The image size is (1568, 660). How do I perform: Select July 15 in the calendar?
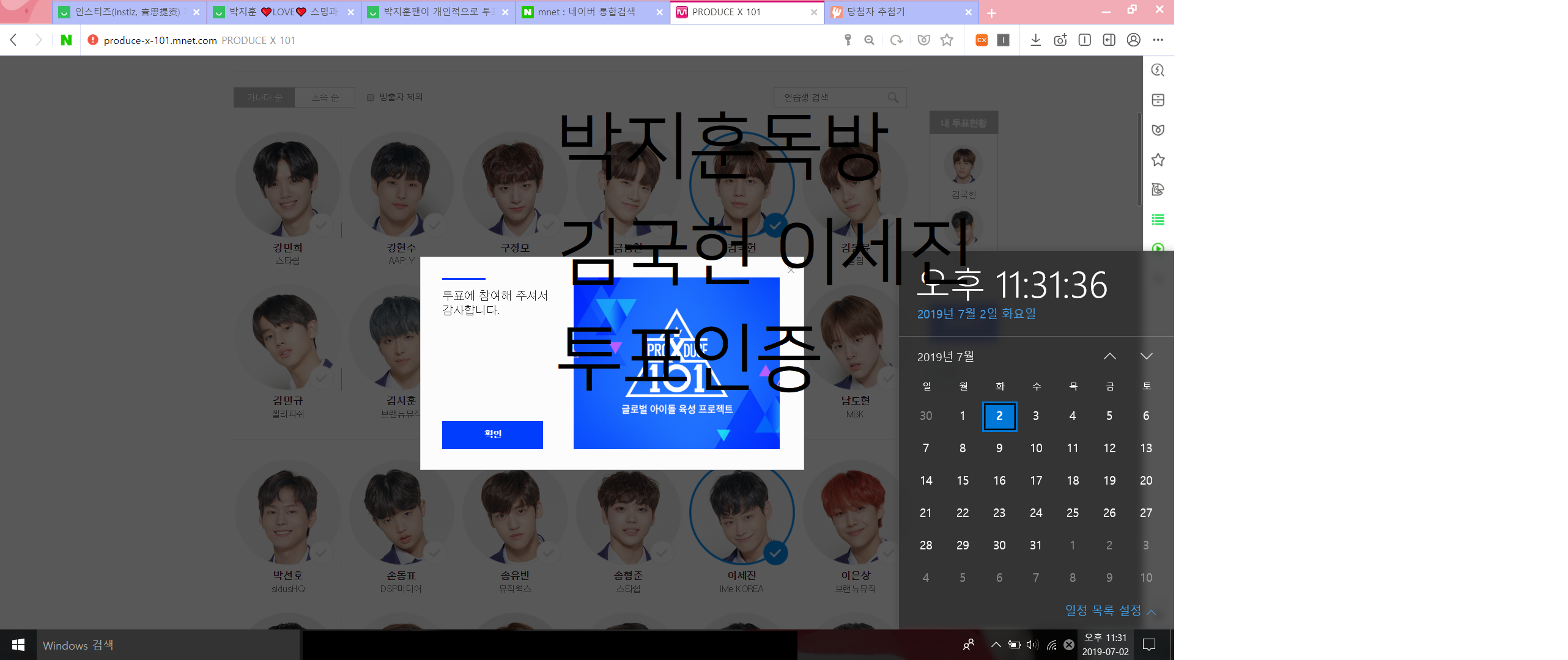tap(963, 481)
